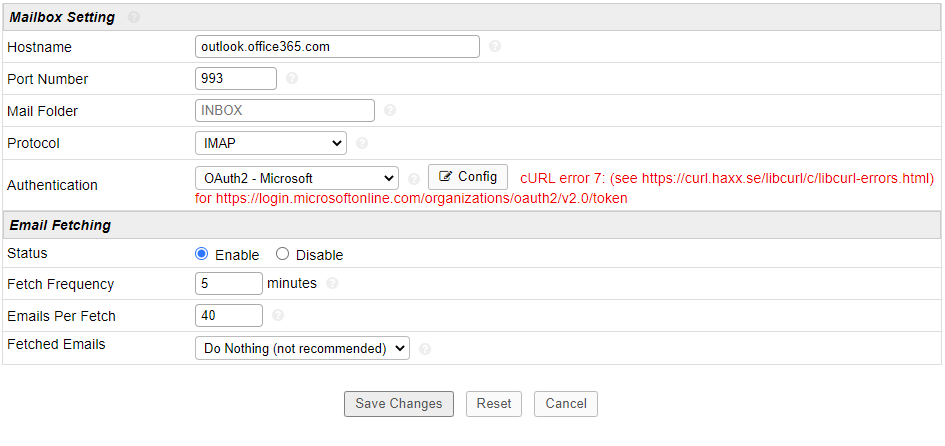Viewport: 945px width, 446px height.
Task: Click into the Port Number field
Action: (x=236, y=78)
